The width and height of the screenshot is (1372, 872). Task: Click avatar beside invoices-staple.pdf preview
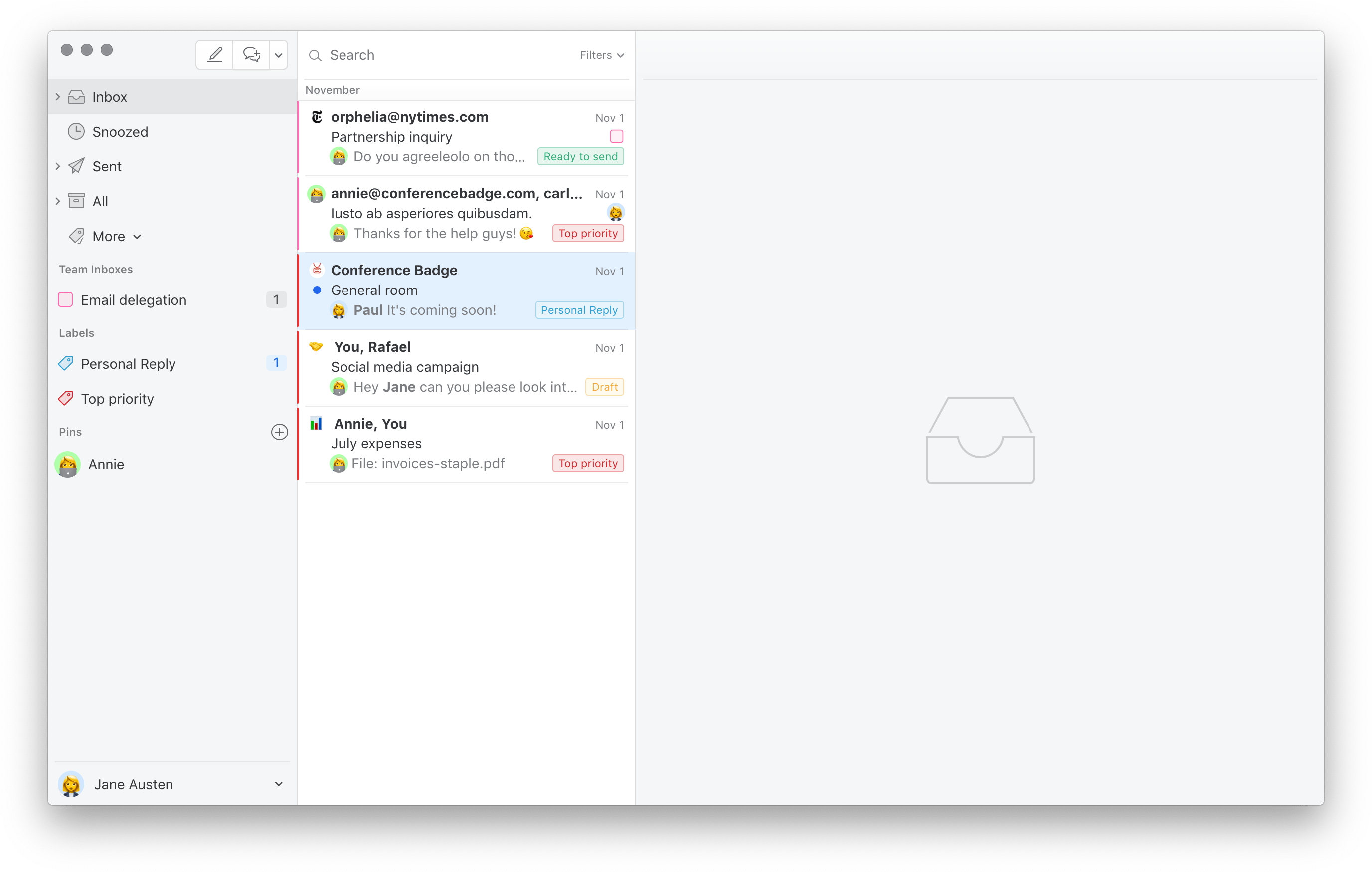[339, 464]
